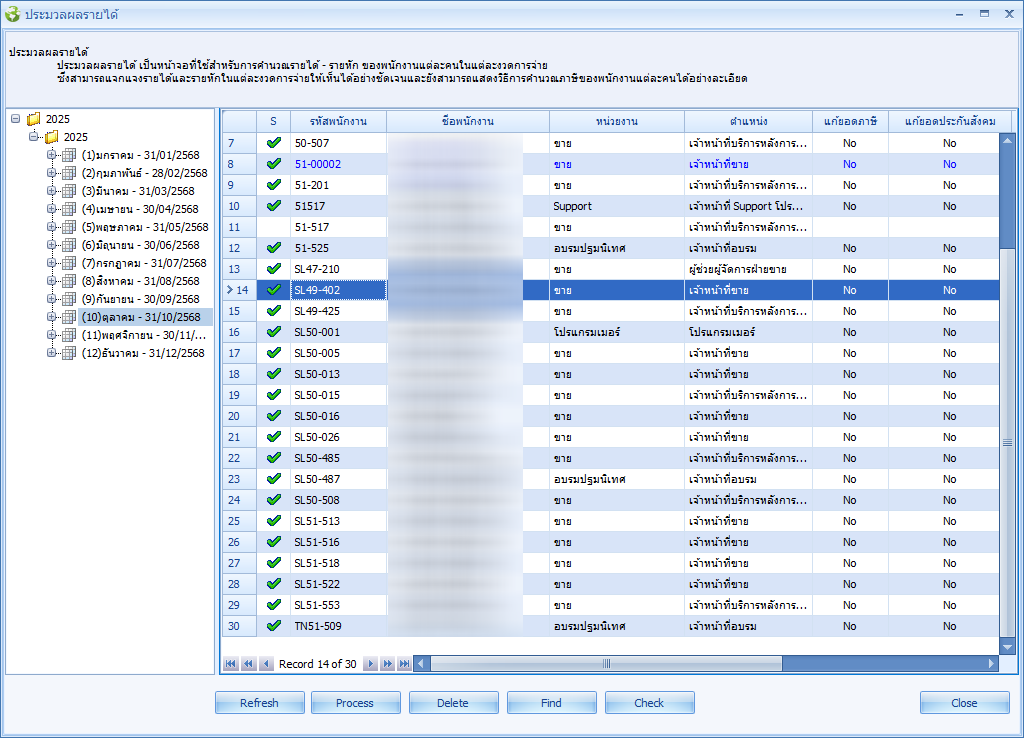
Task: Click the calendar icon for มกราคม period
Action: pyautogui.click(x=69, y=155)
